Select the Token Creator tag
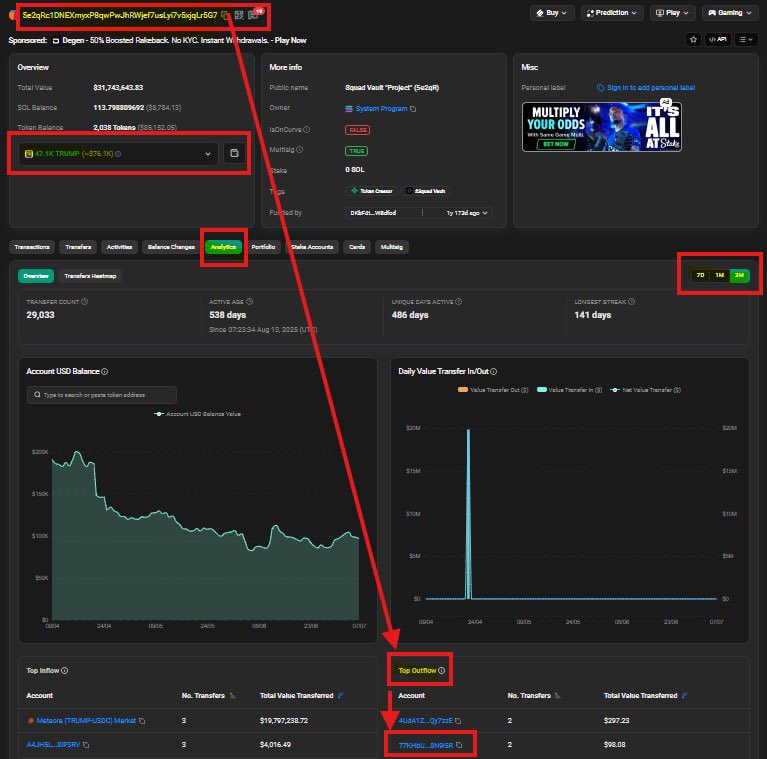 click(x=372, y=191)
